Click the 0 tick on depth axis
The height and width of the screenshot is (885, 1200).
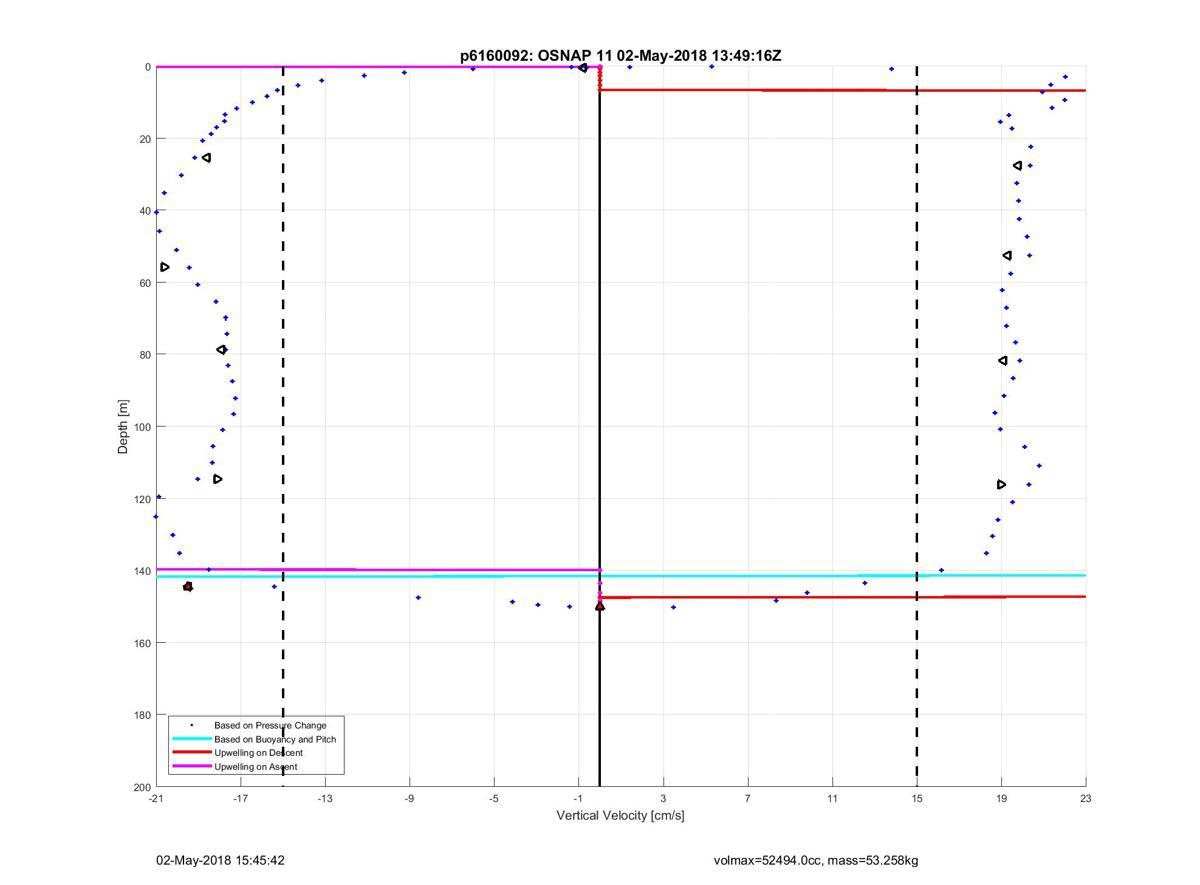pos(148,67)
